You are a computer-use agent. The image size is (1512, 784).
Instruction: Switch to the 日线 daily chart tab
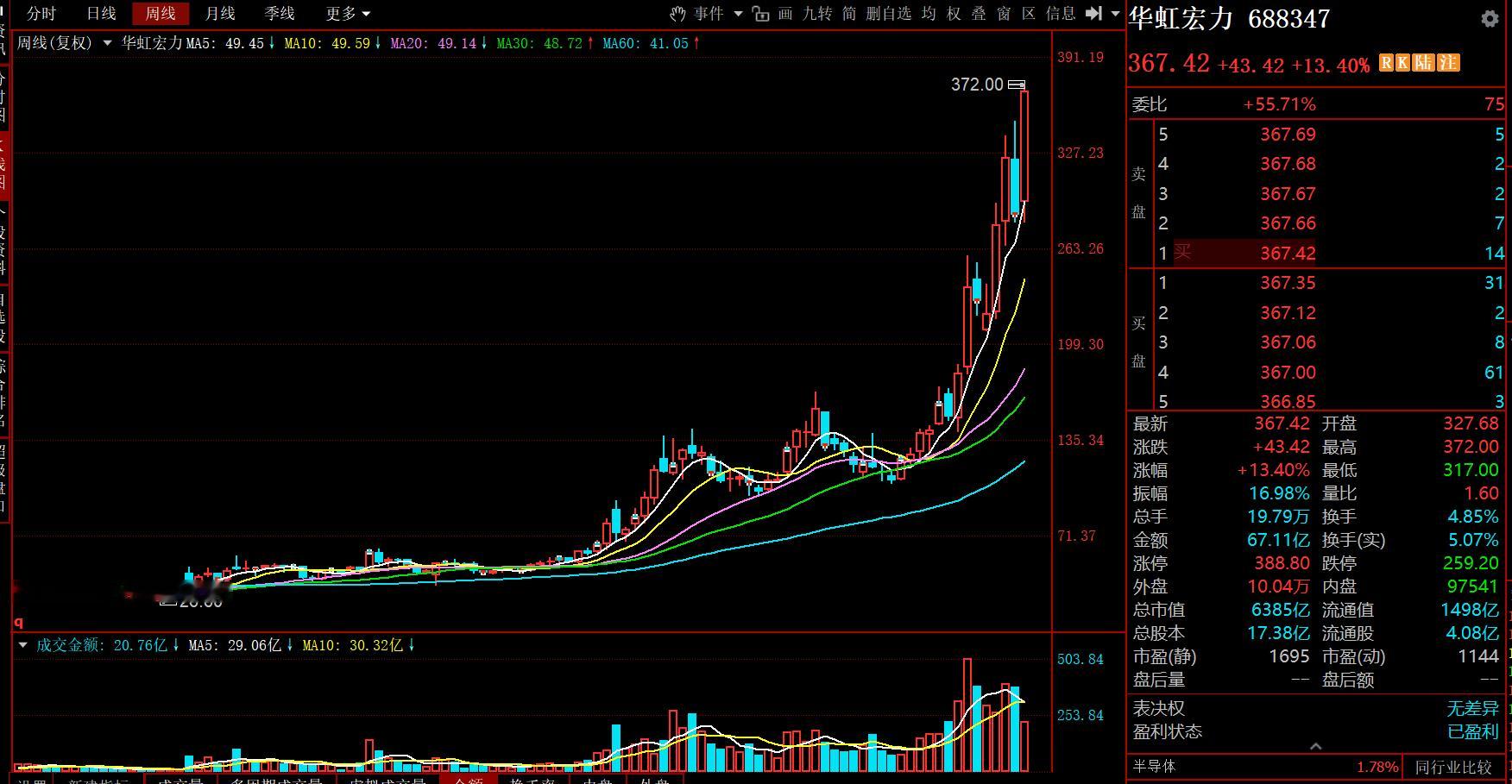(101, 14)
